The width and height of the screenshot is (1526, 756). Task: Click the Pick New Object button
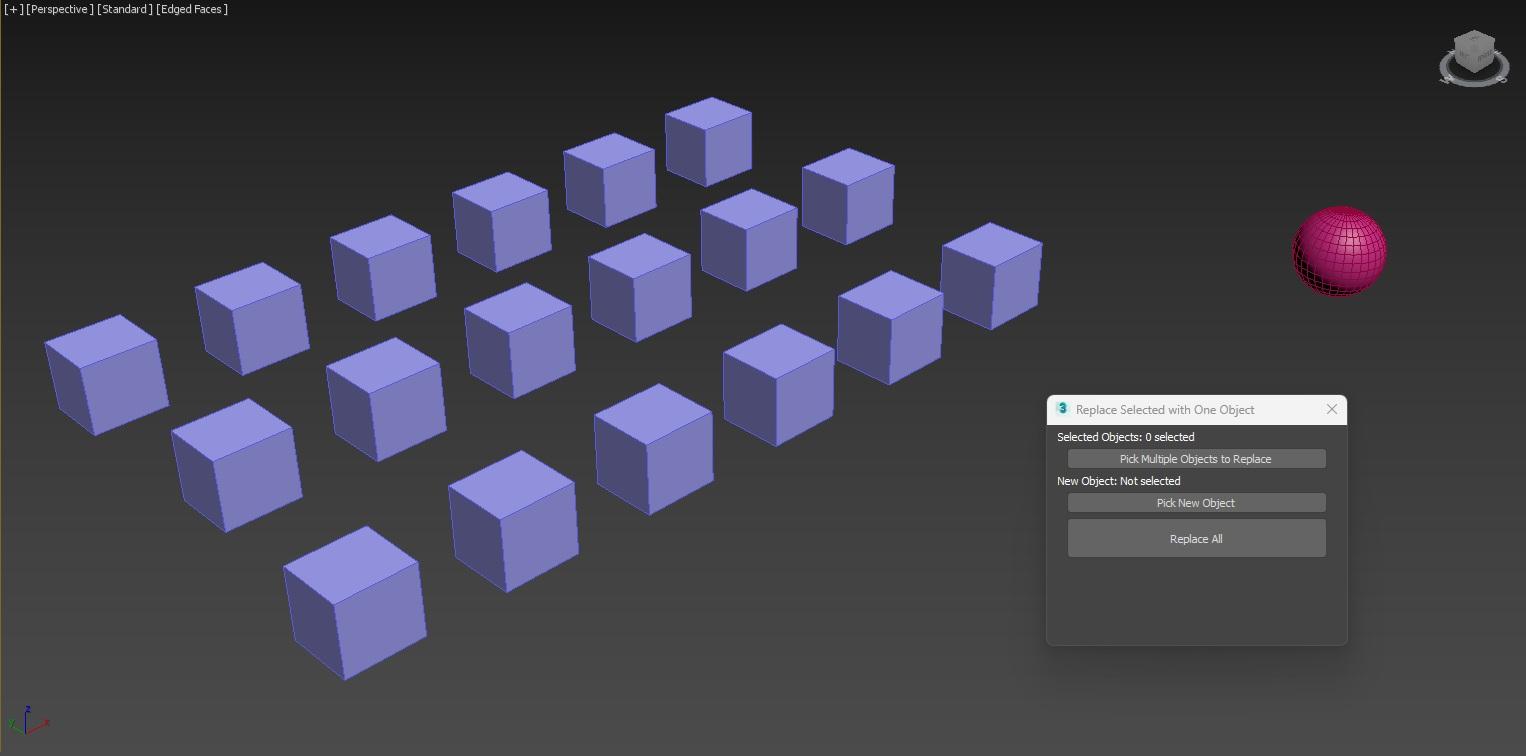point(1196,503)
